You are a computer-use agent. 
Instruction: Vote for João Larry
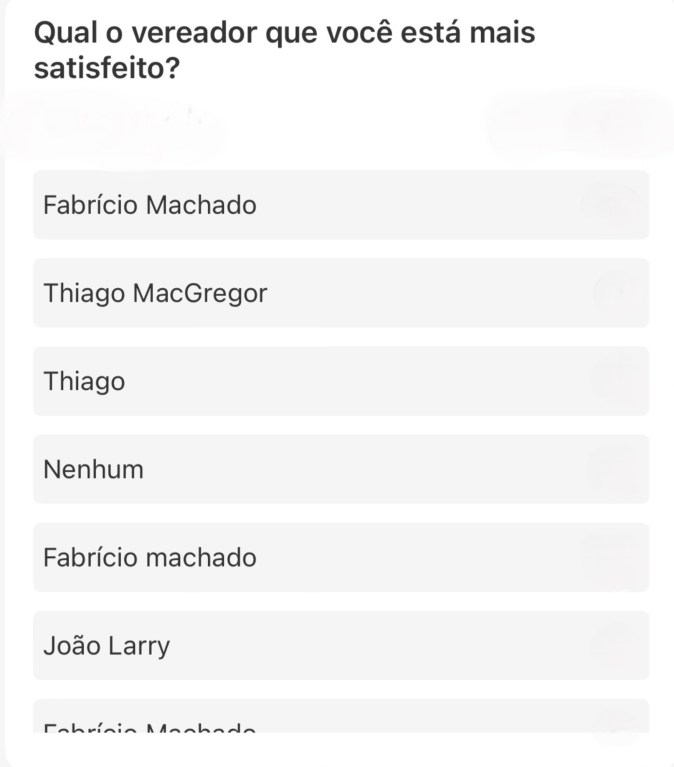[300, 645]
